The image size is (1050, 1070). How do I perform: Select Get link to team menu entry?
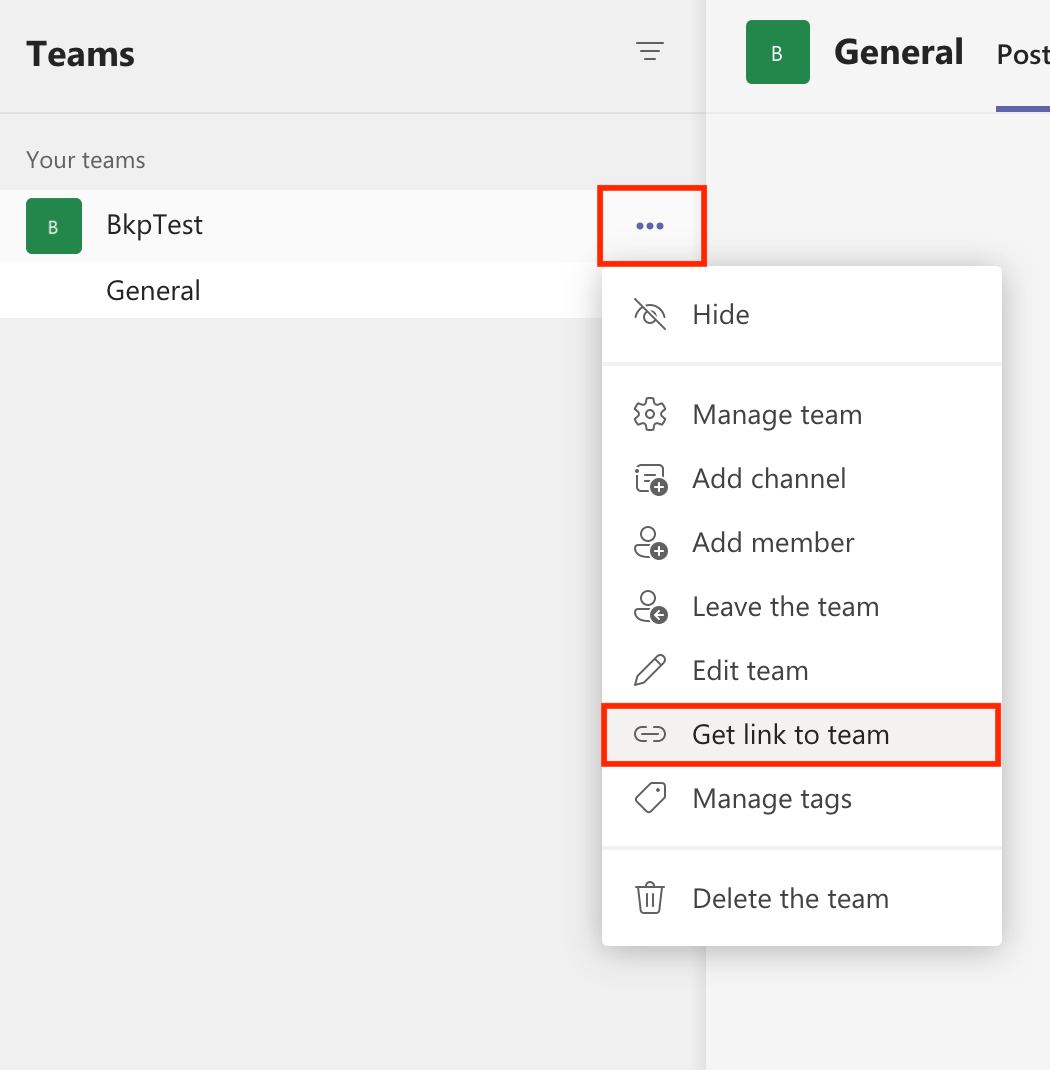point(790,734)
